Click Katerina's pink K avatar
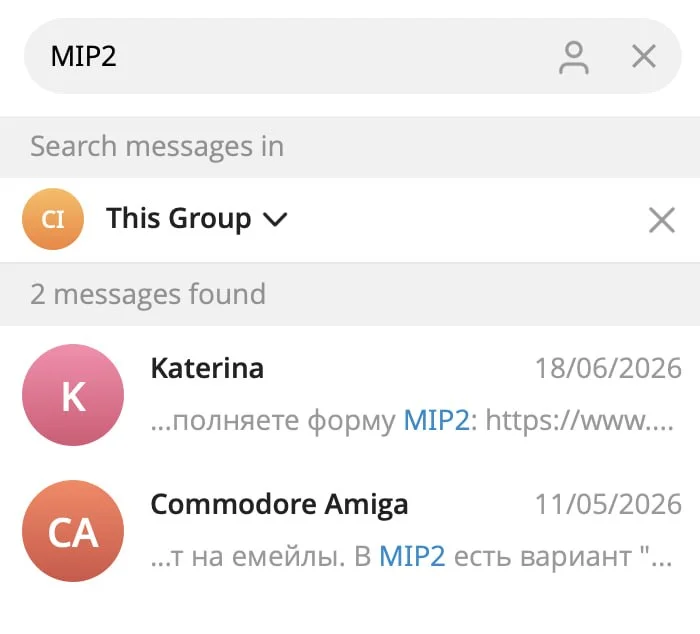Screen dimensions: 700x634 click(73, 395)
